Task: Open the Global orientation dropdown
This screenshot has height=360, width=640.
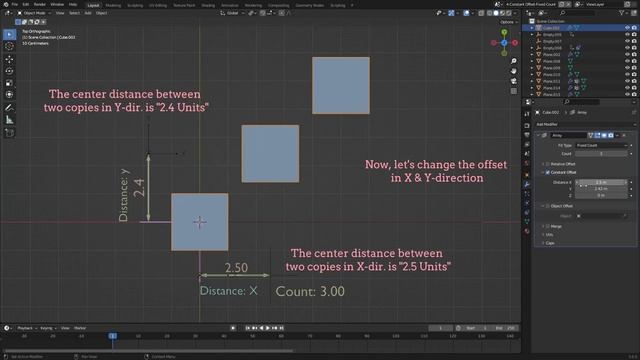Action: tap(232, 13)
